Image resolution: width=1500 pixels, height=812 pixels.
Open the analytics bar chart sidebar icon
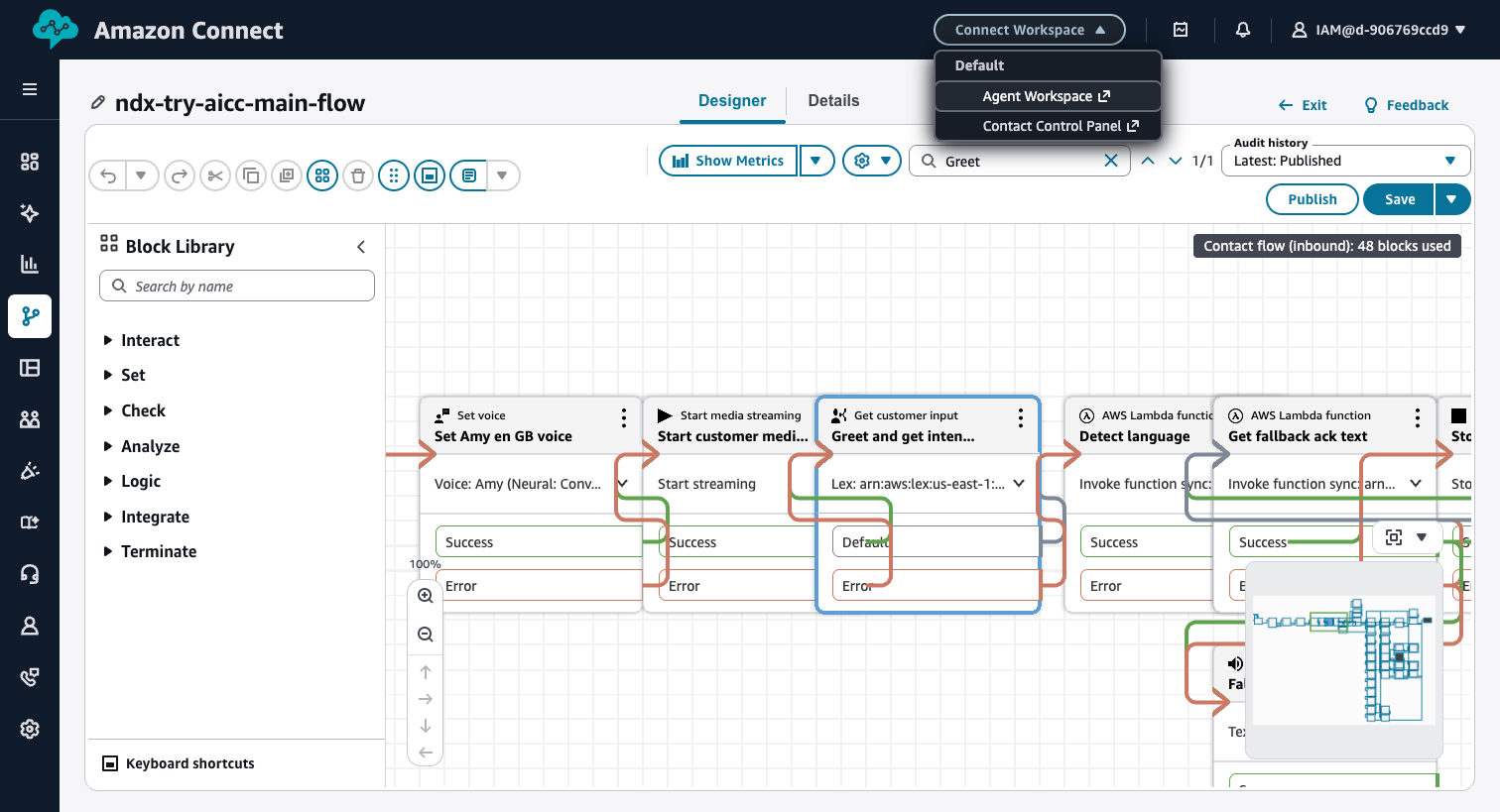[x=30, y=264]
